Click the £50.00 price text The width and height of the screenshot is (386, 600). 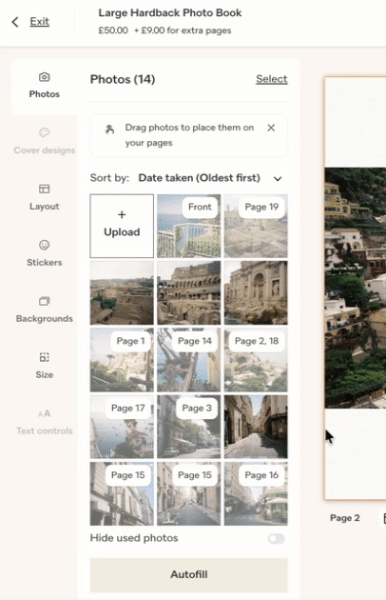pyautogui.click(x=113, y=30)
